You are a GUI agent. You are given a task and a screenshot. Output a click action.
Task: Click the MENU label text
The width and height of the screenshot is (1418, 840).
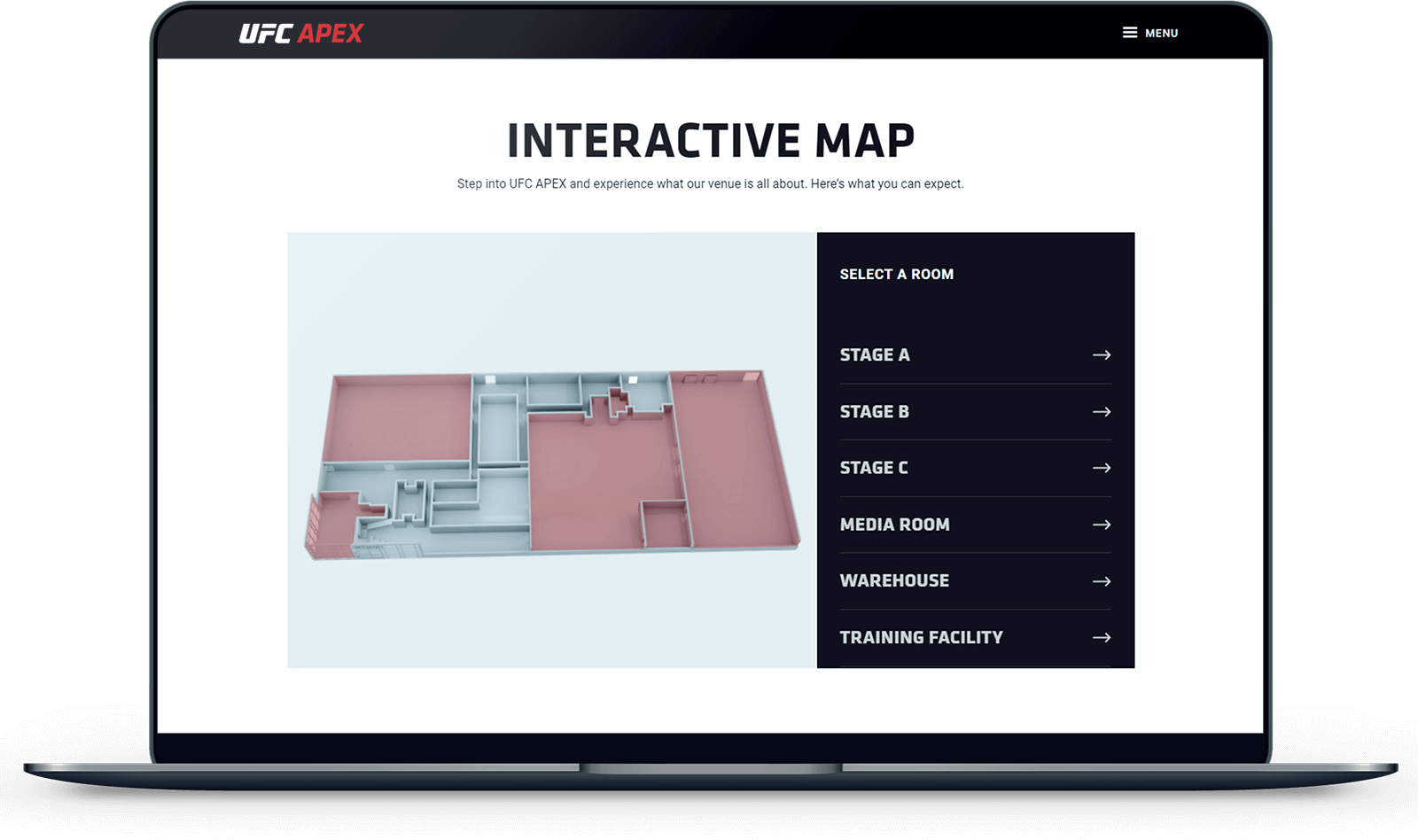click(1161, 34)
